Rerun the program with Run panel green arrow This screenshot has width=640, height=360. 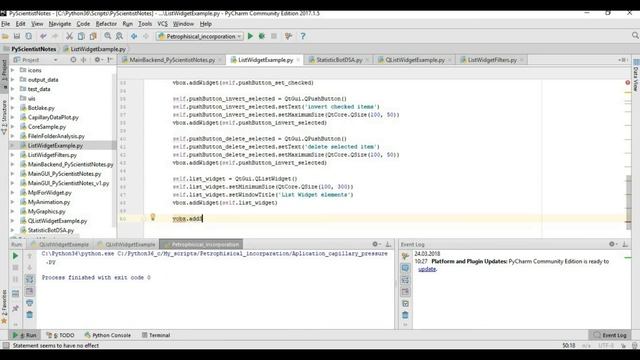tap(15, 256)
